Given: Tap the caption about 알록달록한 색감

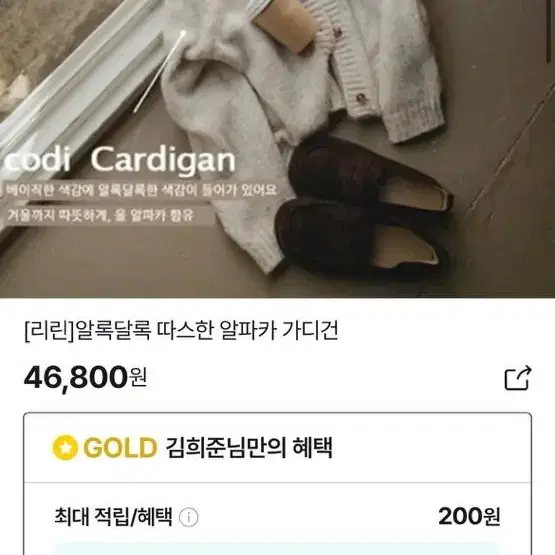Looking at the screenshot, I should [x=141, y=190].
